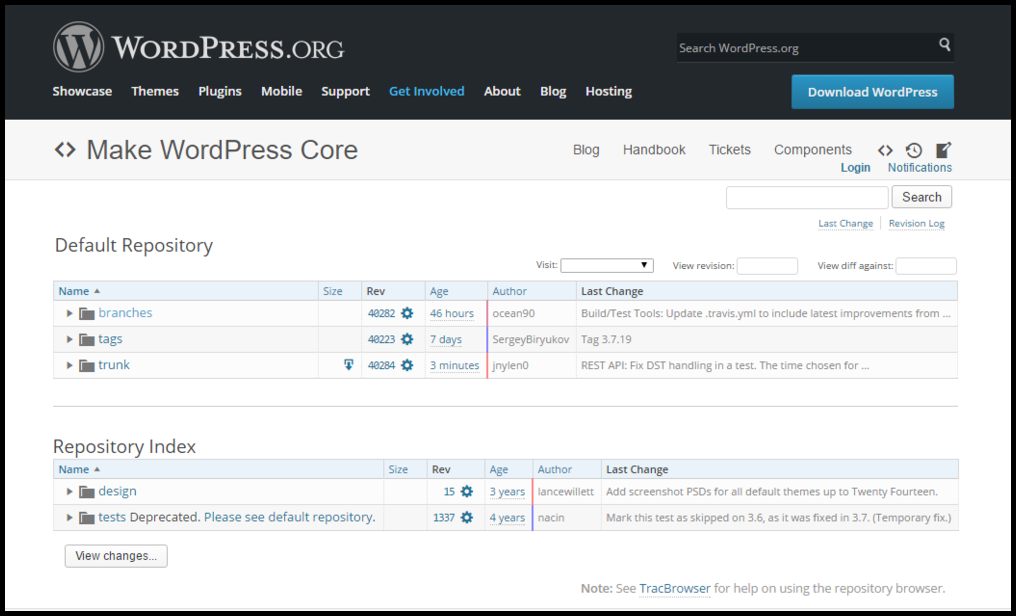Open Support in the top navigation

point(345,91)
